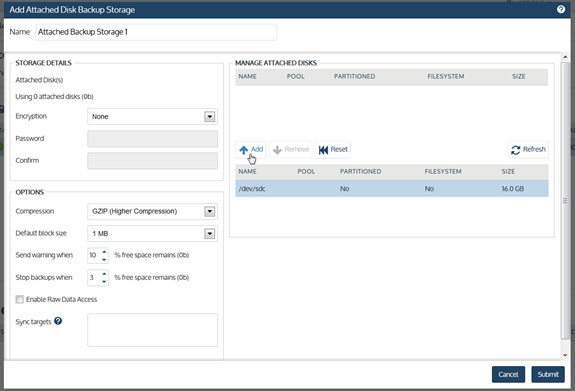Click the disabled Confirm password field
The image size is (575, 391).
point(153,161)
